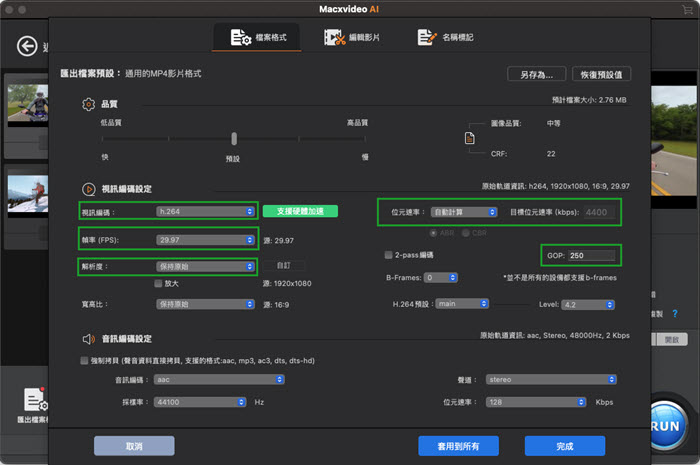
Task: Click the road preview image on the right
Action: coord(674,141)
